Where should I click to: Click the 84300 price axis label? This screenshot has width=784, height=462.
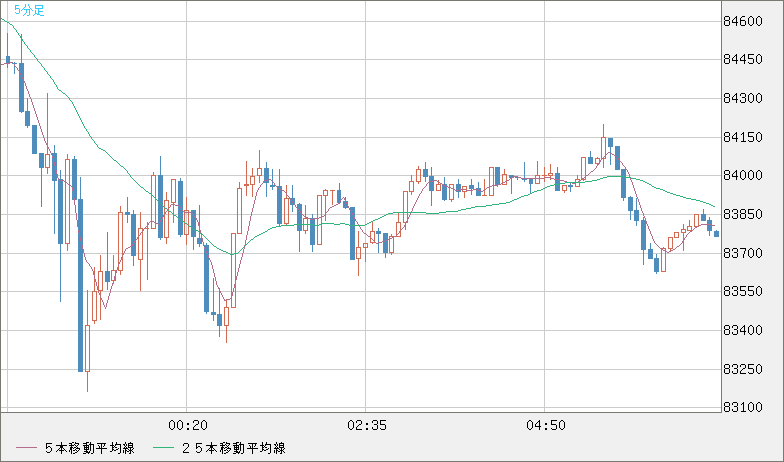pos(743,98)
